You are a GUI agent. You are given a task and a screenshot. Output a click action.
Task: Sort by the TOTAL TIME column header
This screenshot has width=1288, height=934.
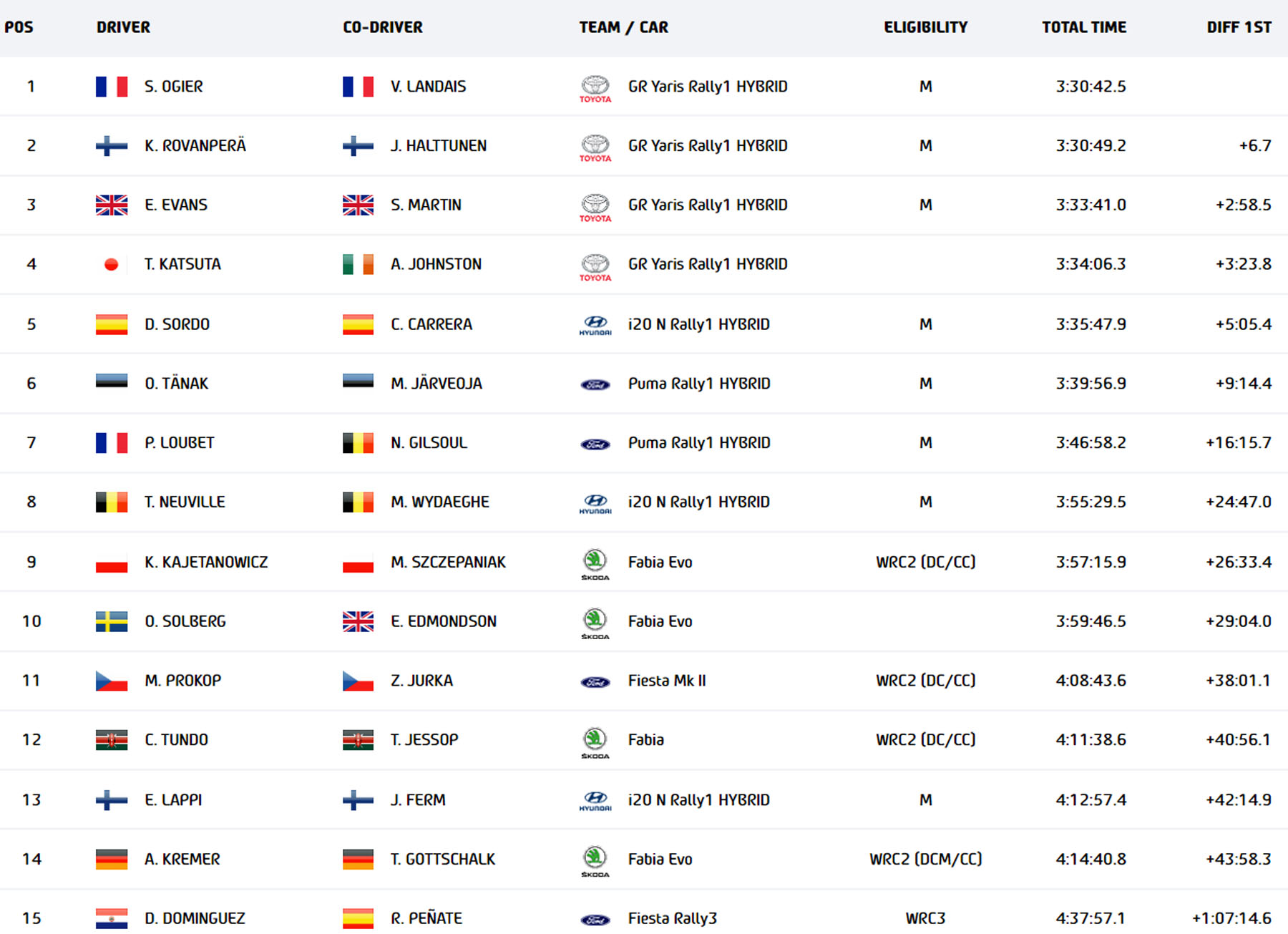coord(1083,27)
